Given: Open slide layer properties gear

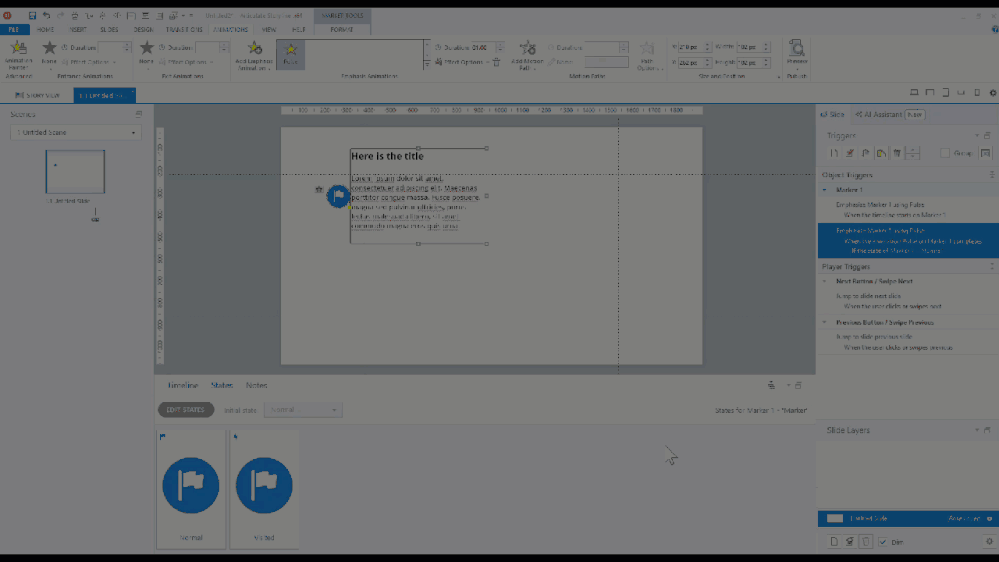Looking at the screenshot, I should point(989,542).
